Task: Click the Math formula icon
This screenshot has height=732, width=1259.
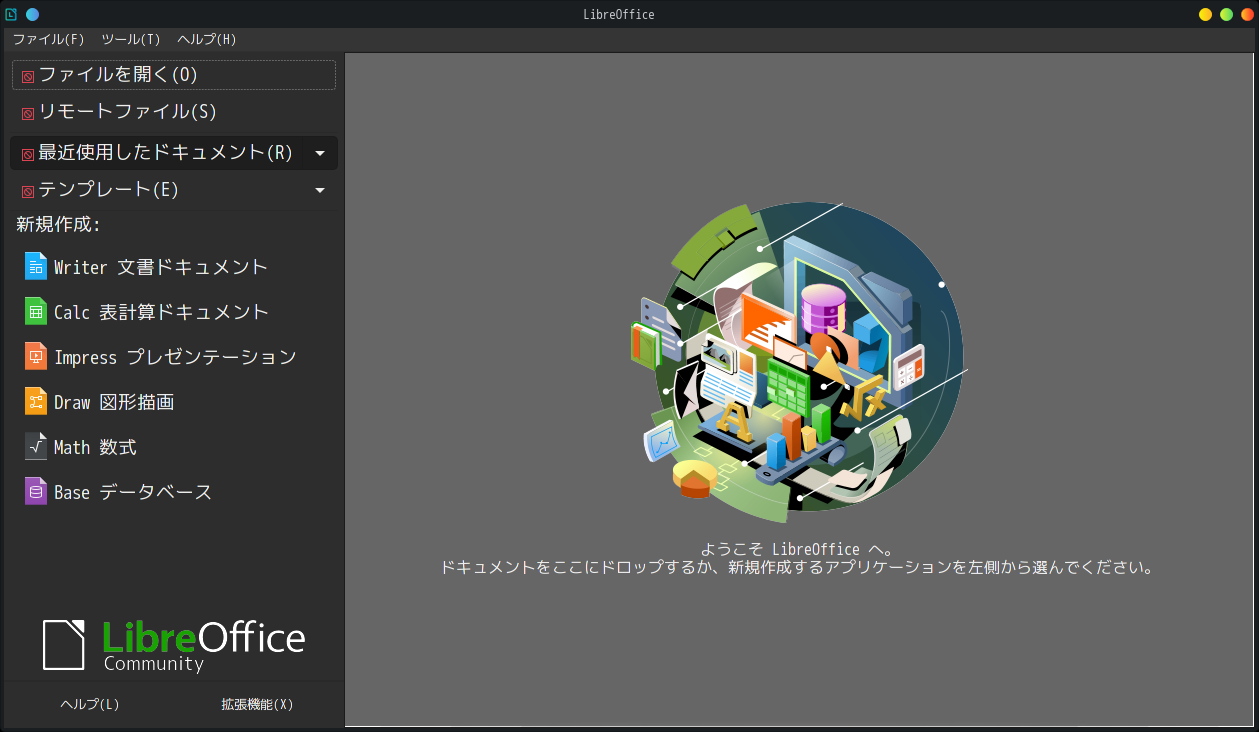Action: click(36, 446)
